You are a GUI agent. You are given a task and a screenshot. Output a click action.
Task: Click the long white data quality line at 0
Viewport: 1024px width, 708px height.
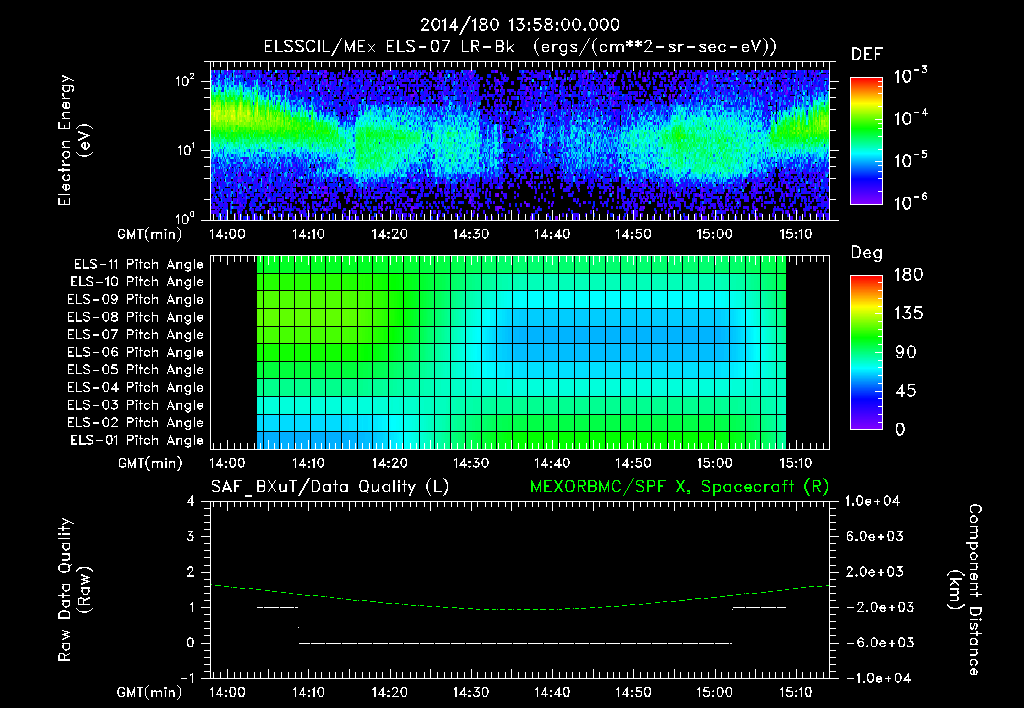[515, 643]
